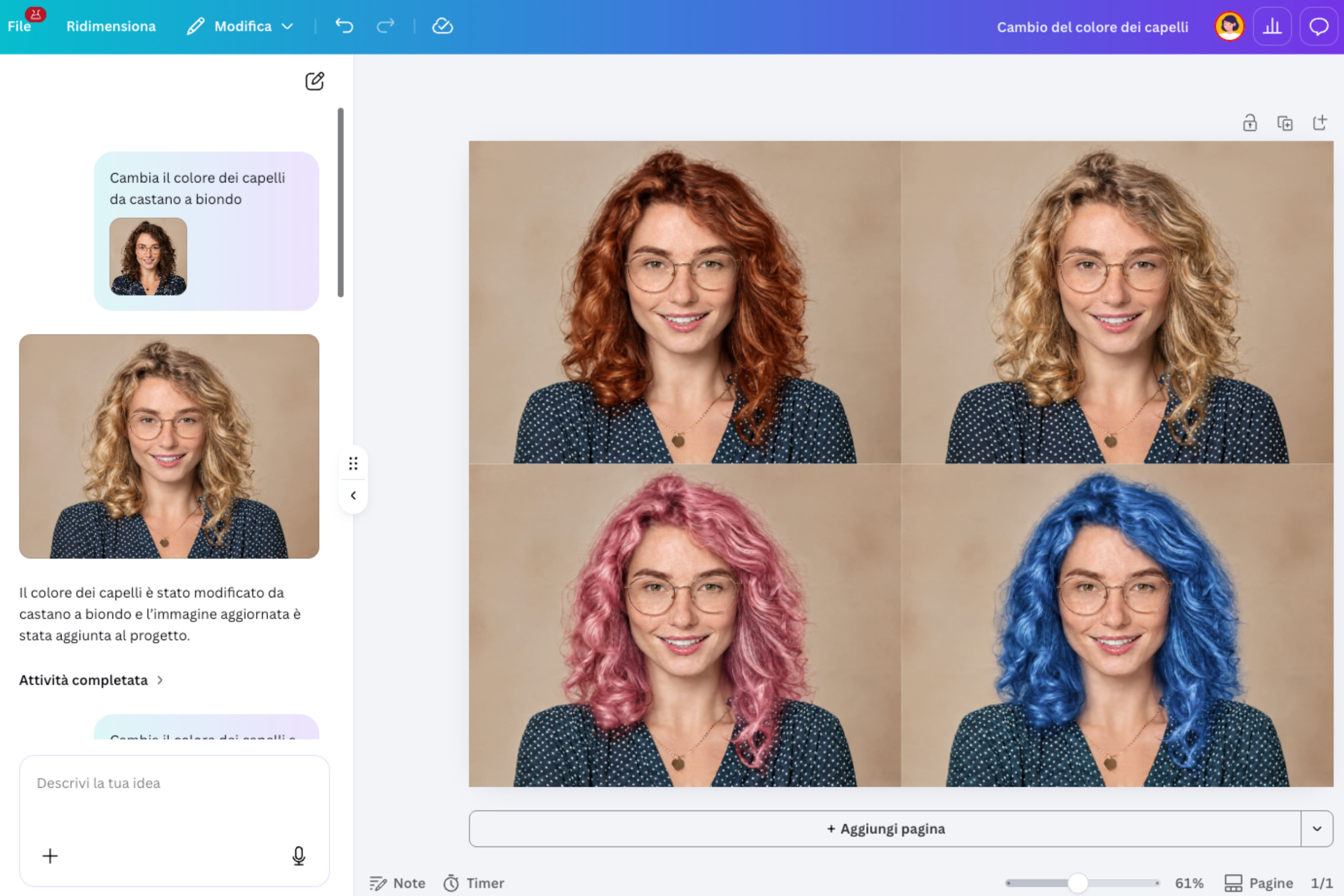
Task: Collapse the side panel with chevron
Action: [353, 495]
